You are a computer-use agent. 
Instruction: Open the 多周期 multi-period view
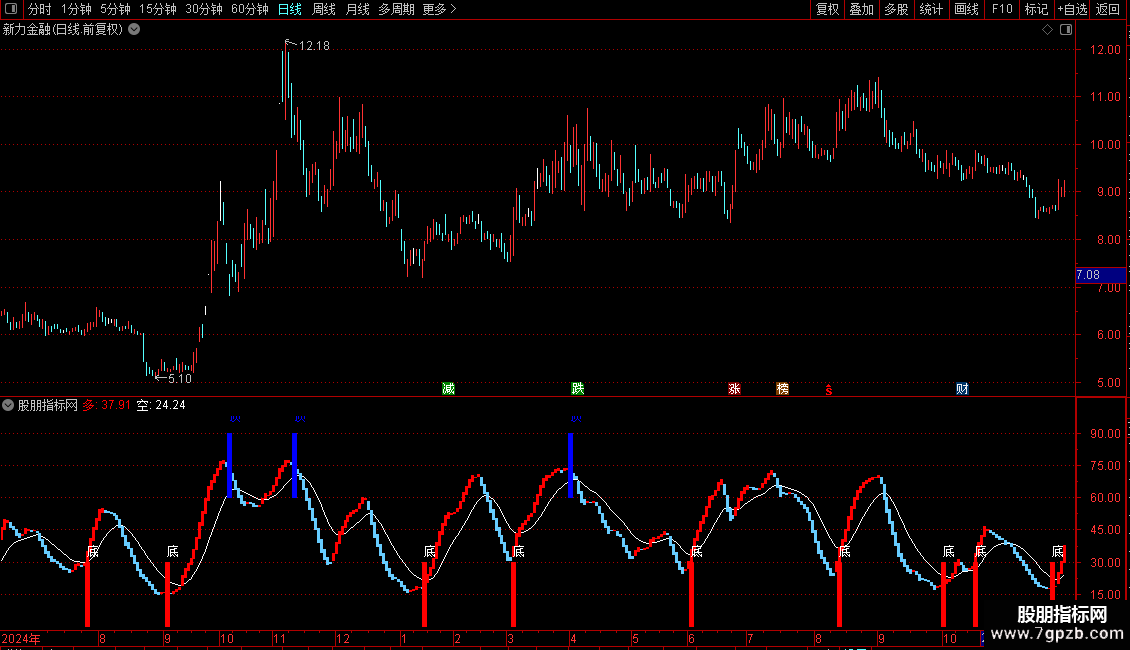396,9
